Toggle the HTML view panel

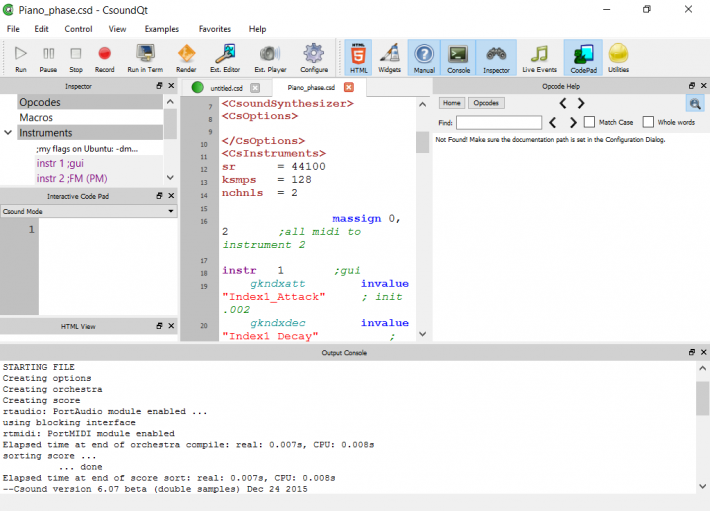click(358, 58)
